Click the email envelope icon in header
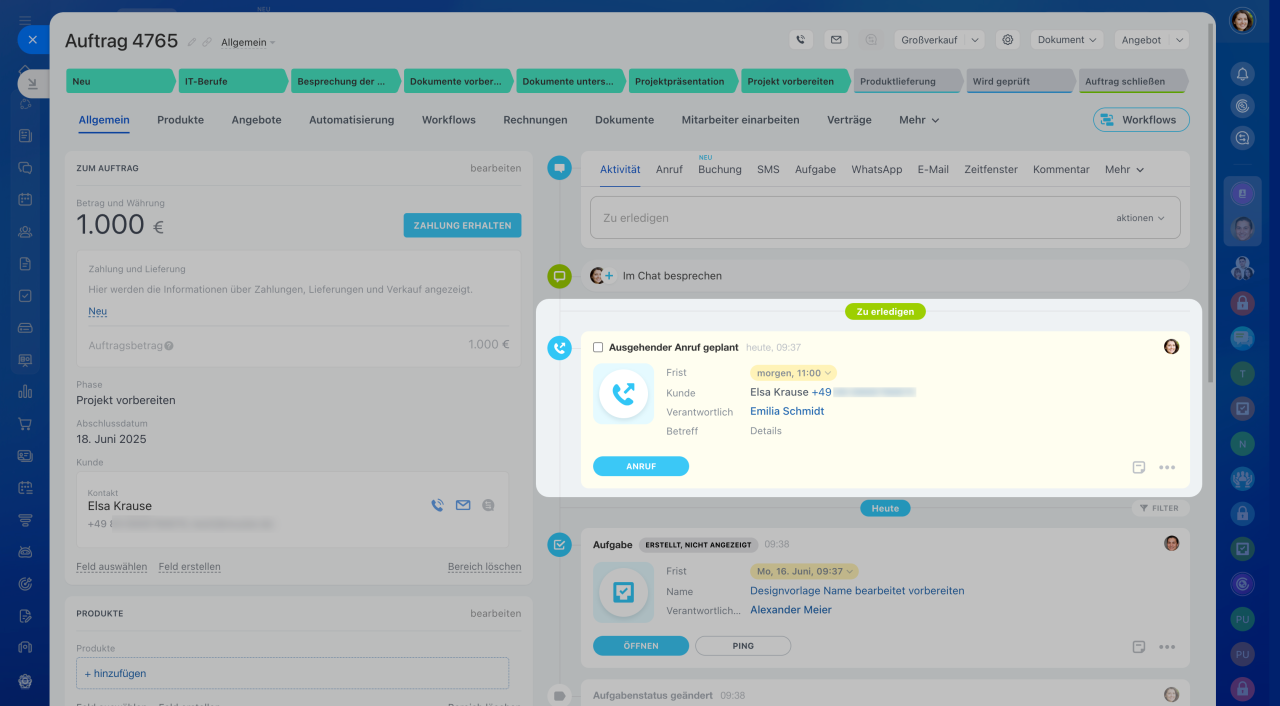Viewport: 1280px width, 706px height. coord(836,40)
